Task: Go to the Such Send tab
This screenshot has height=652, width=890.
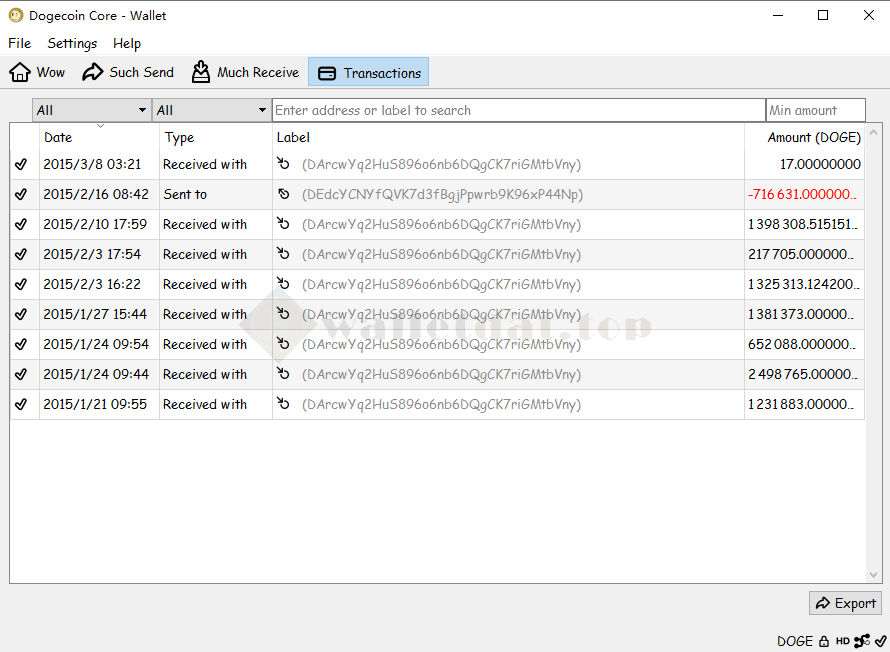Action: click(128, 72)
